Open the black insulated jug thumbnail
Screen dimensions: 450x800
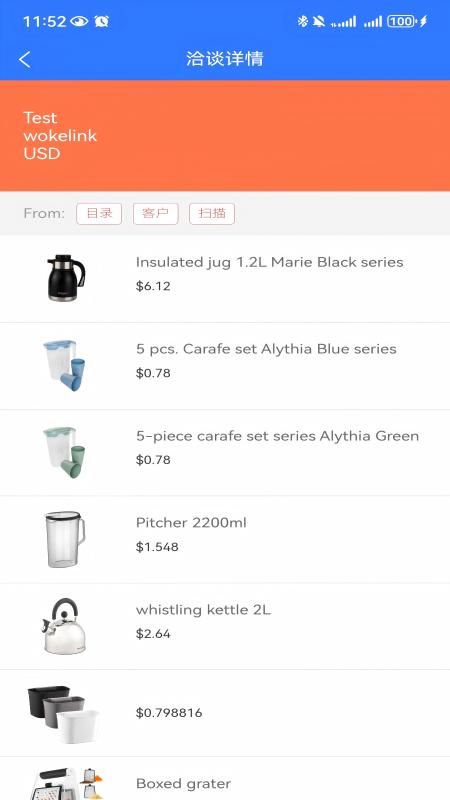(66, 278)
